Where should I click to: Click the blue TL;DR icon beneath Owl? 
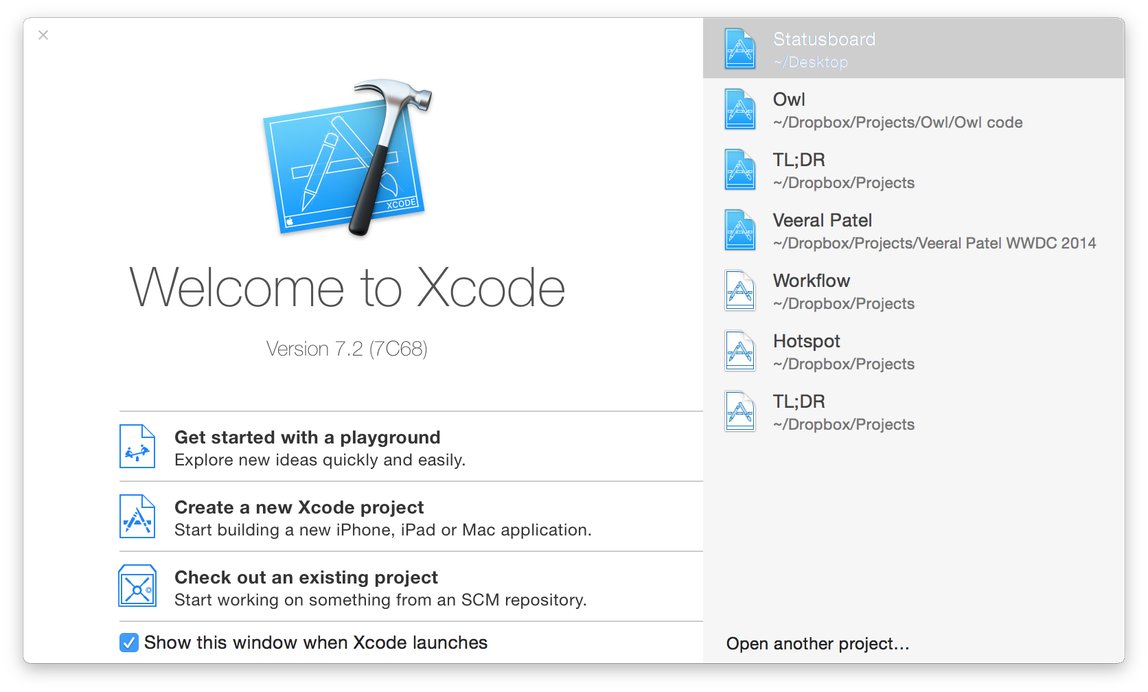739,169
